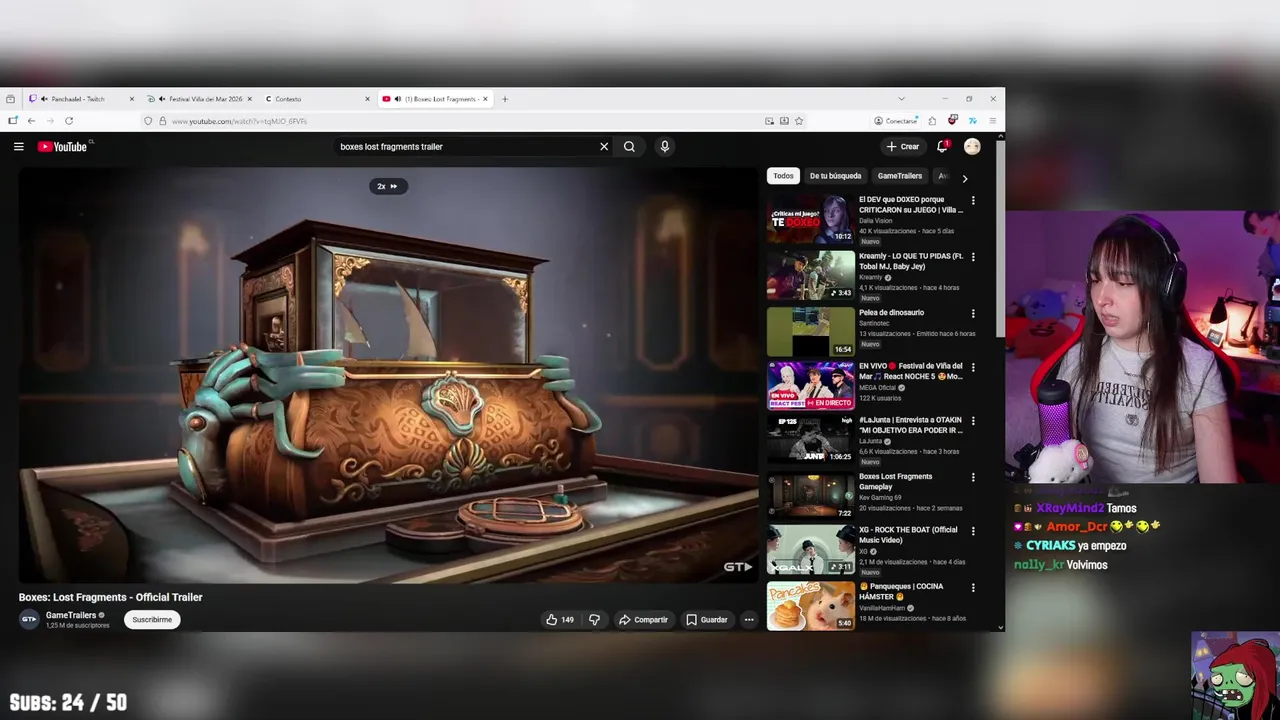
Task: Select the Todos filter chip
Action: click(783, 176)
